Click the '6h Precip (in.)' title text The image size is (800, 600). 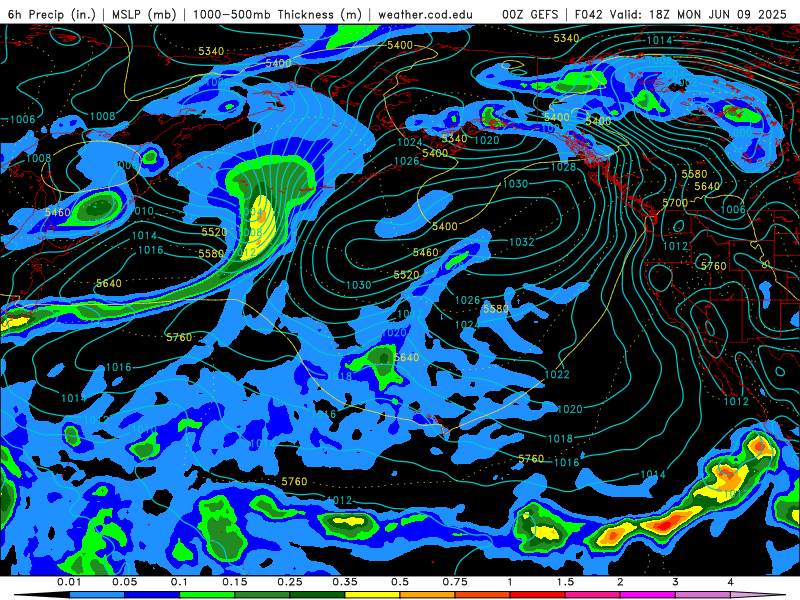click(x=52, y=14)
